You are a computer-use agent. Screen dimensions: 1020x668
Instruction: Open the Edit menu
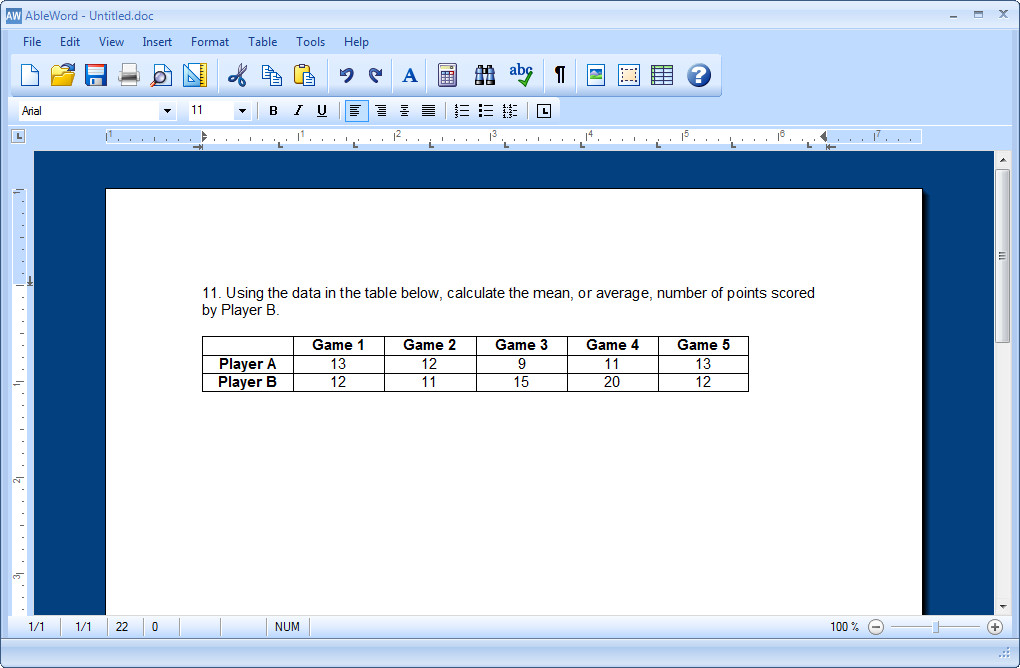click(x=70, y=42)
